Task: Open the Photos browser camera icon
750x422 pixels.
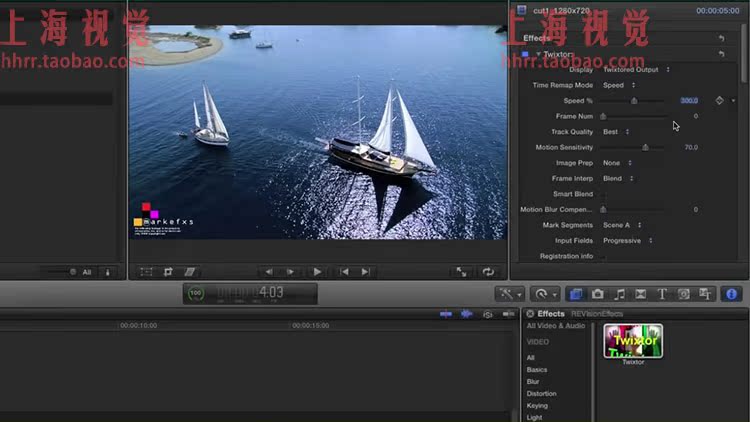Action: [597, 294]
